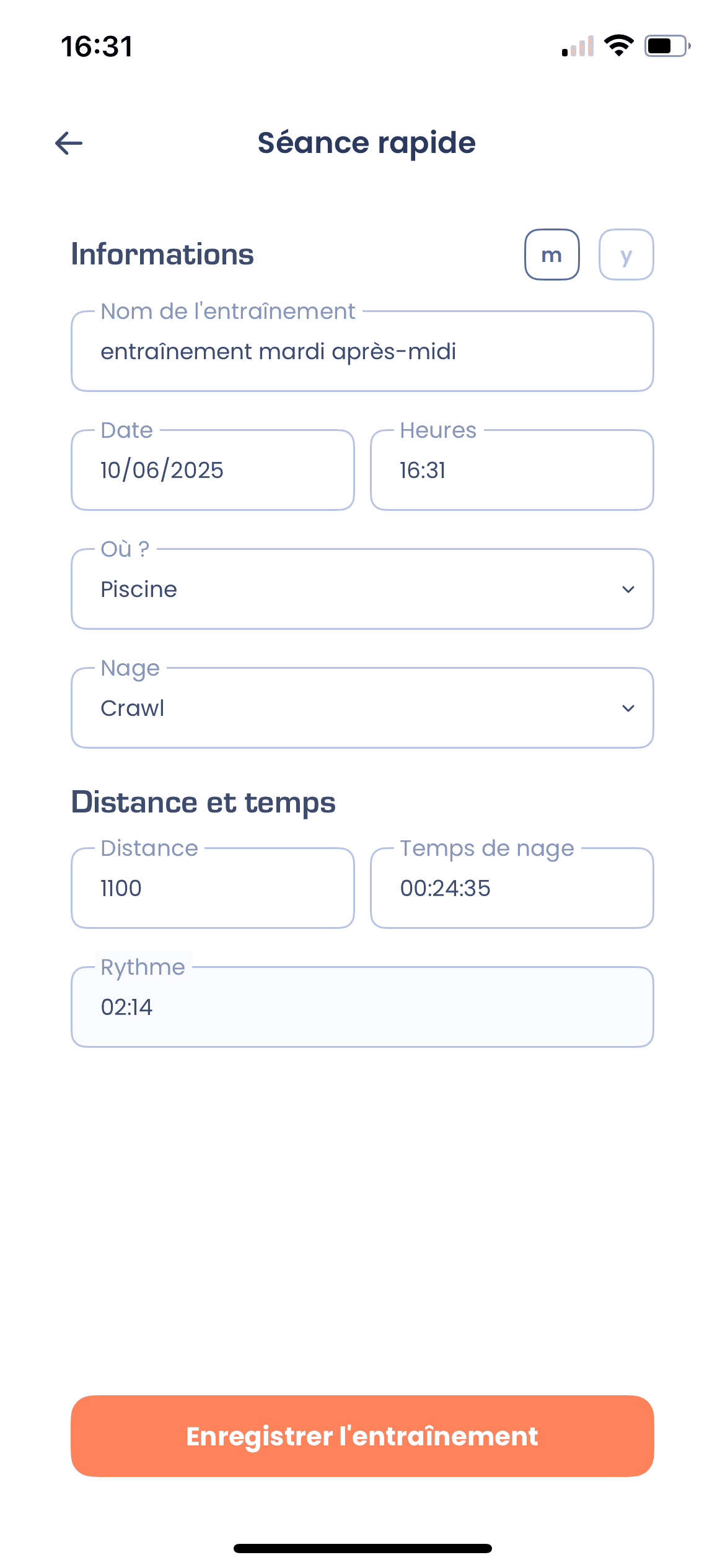Switch to yards unit toggle
The width and height of the screenshot is (725, 1568).
[626, 255]
